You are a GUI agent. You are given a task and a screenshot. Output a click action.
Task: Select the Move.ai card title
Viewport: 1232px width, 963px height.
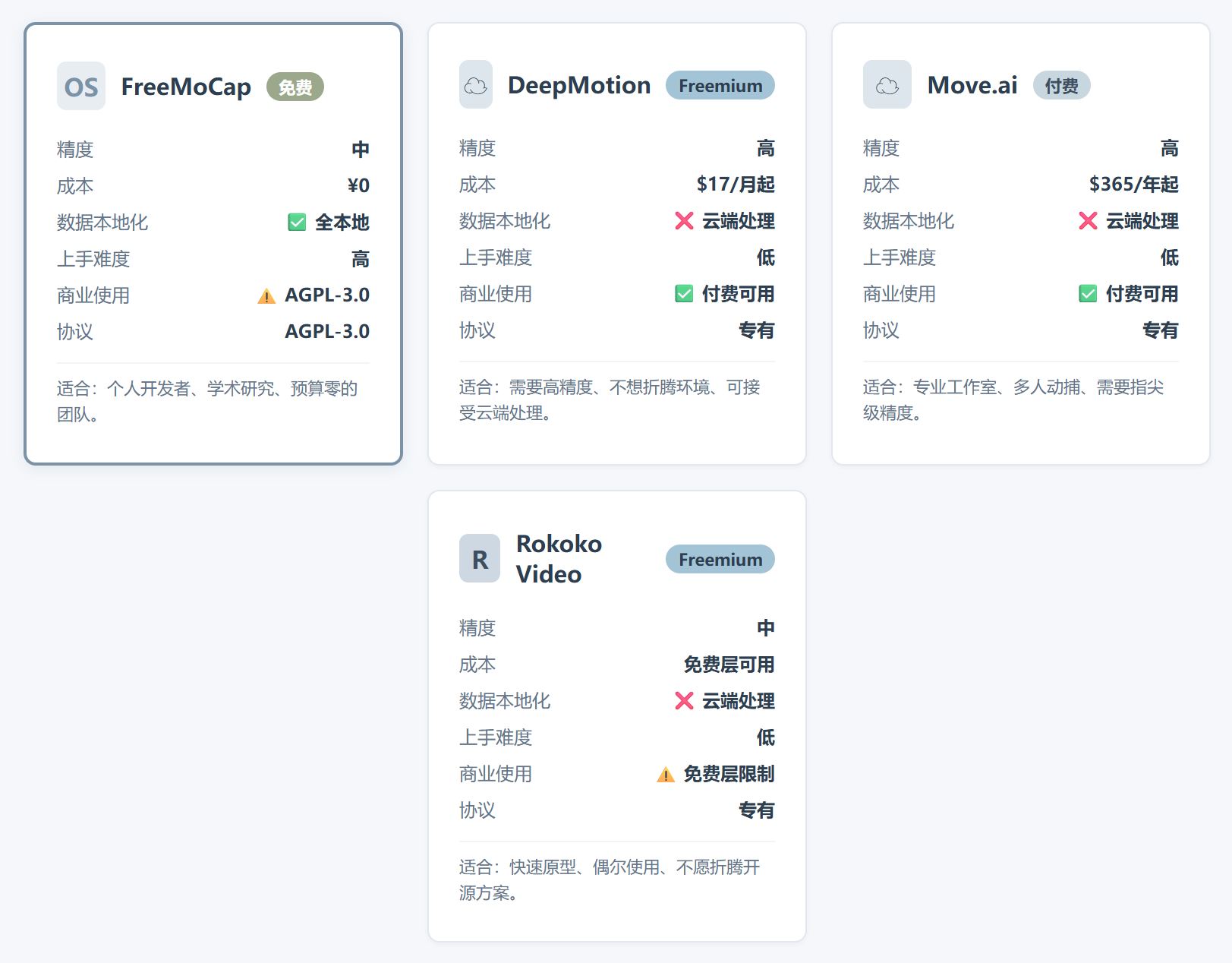[x=972, y=85]
